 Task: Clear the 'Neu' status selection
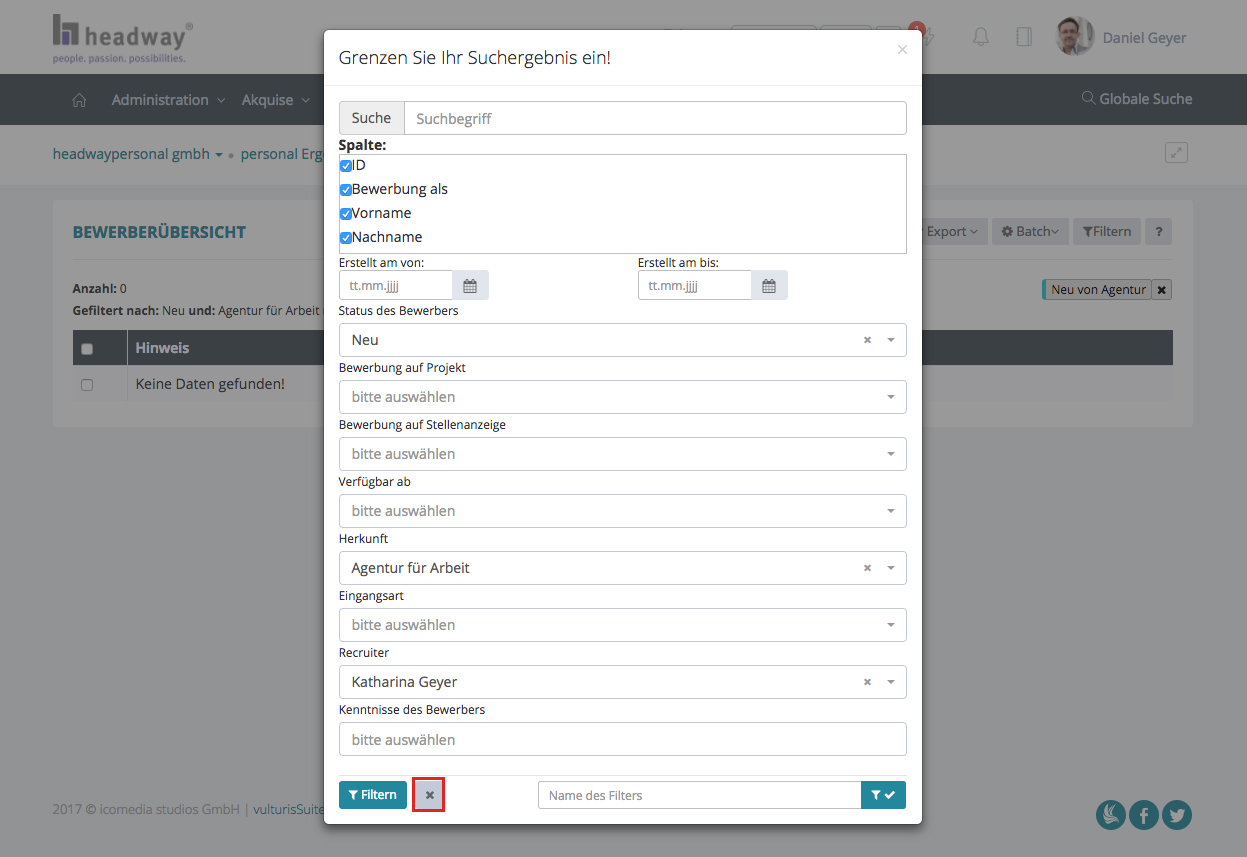point(867,340)
